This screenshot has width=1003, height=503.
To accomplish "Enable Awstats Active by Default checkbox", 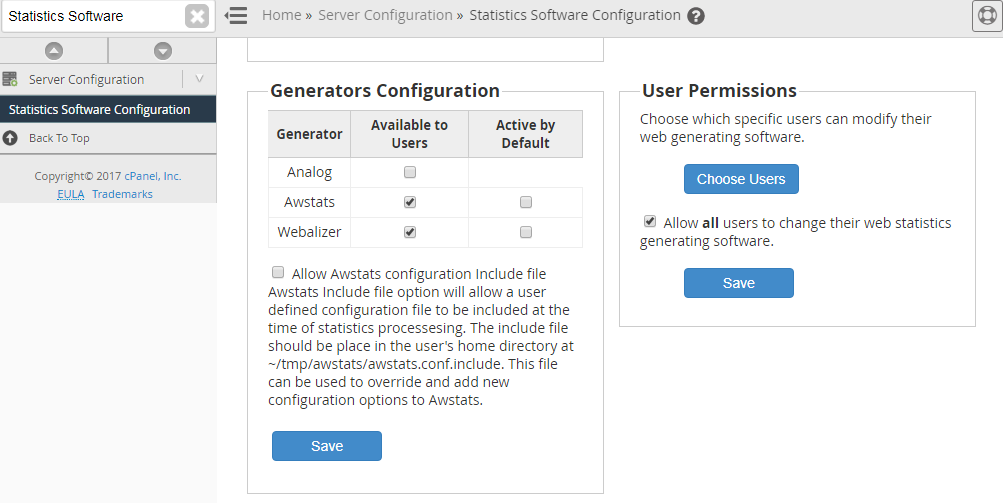I will (x=526, y=202).
